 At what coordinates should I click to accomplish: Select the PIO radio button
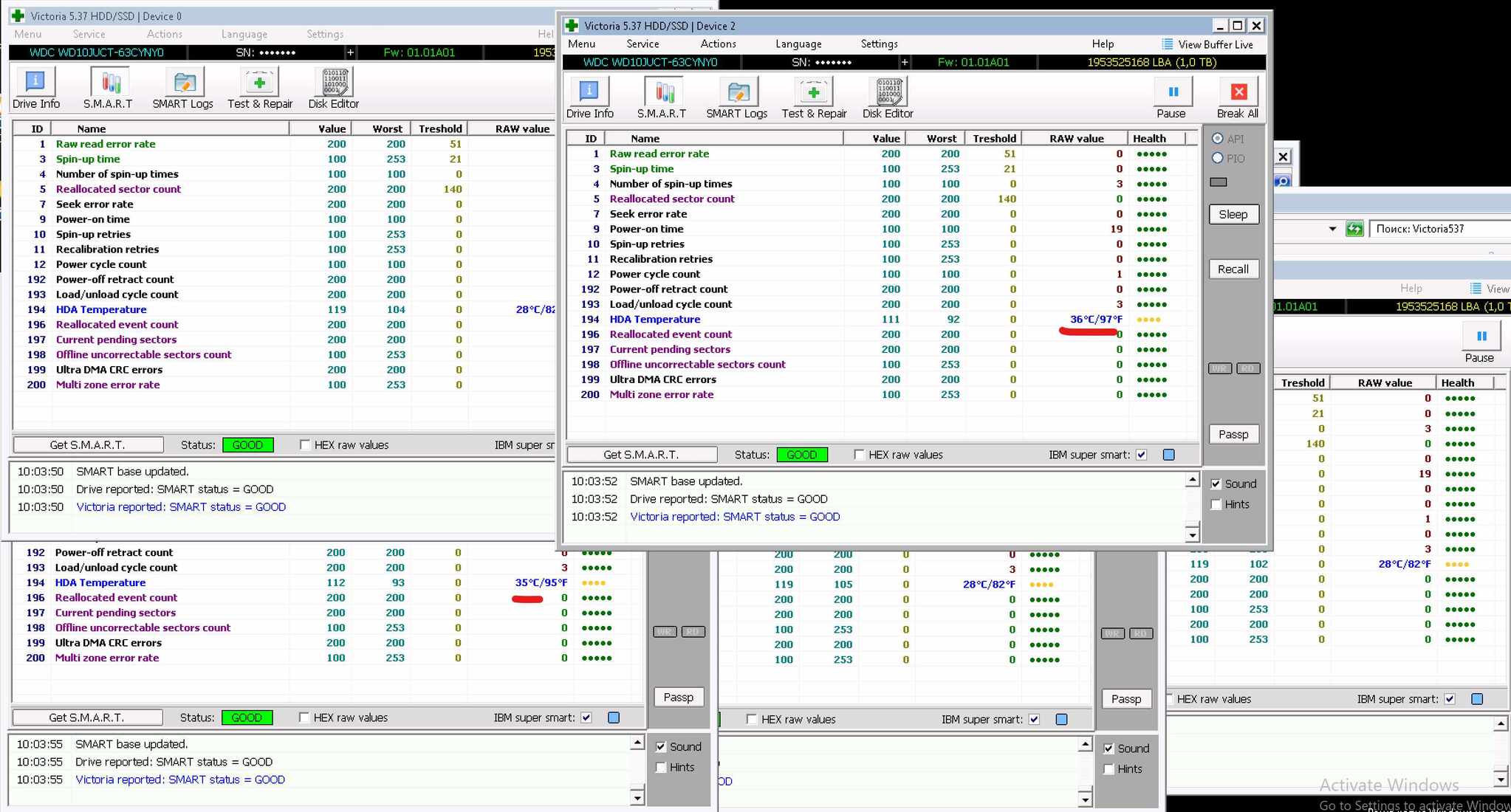[x=1218, y=158]
